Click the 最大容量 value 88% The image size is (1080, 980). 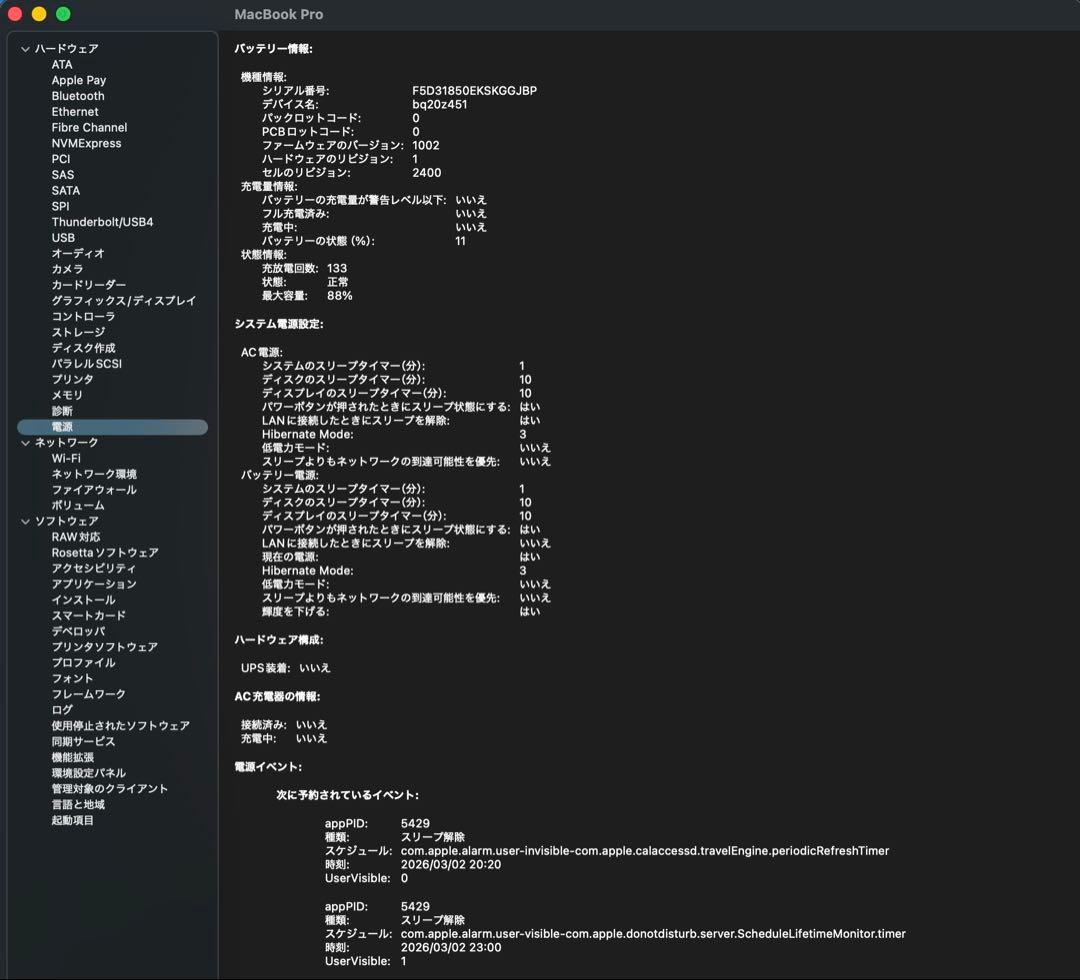point(340,296)
